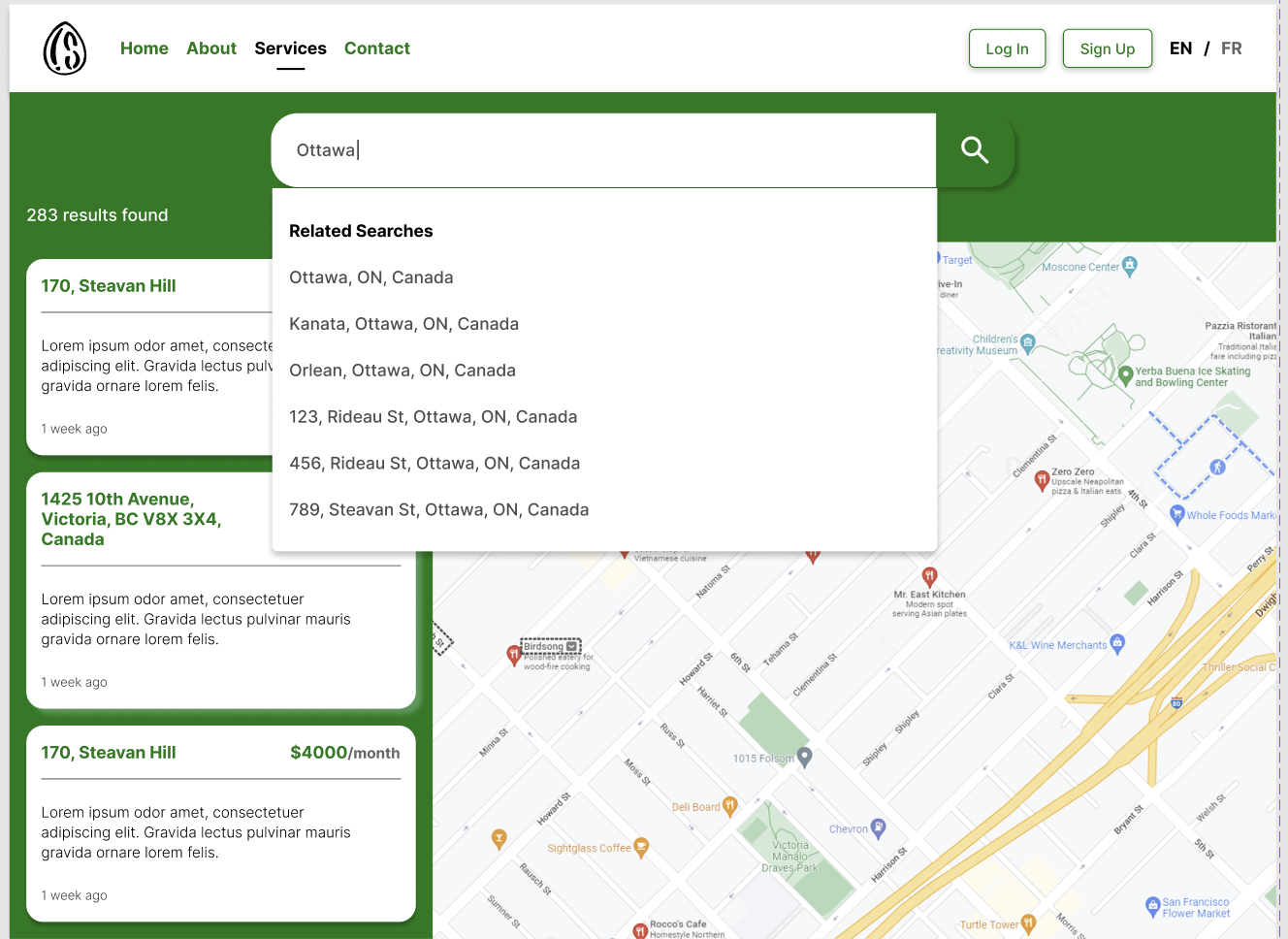Select Moscone Center map pin
The height and width of the screenshot is (939, 1288).
[x=1130, y=266]
